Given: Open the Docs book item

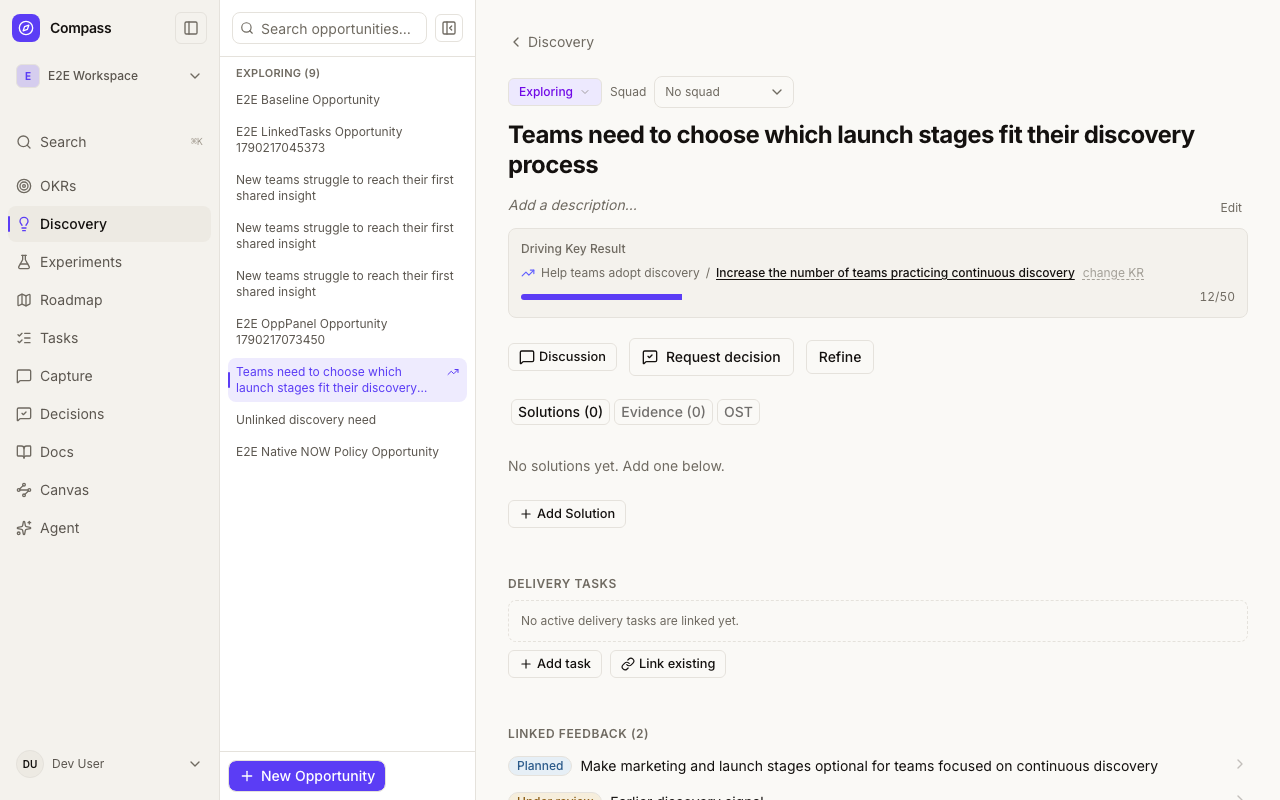Looking at the screenshot, I should pyautogui.click(x=110, y=452).
